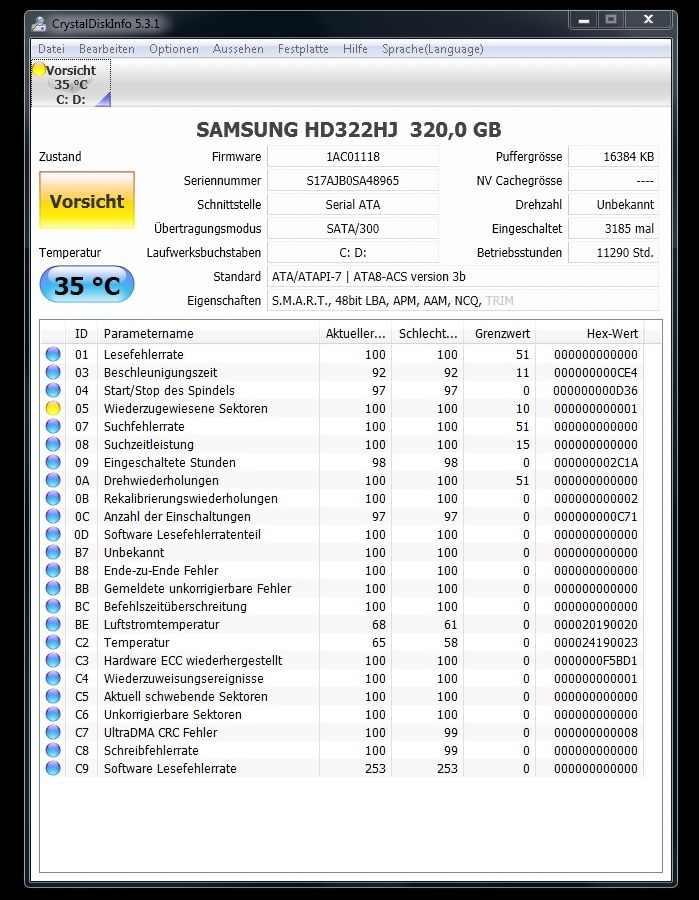
Task: Click the Firmware field 1AC01118
Action: (353, 156)
